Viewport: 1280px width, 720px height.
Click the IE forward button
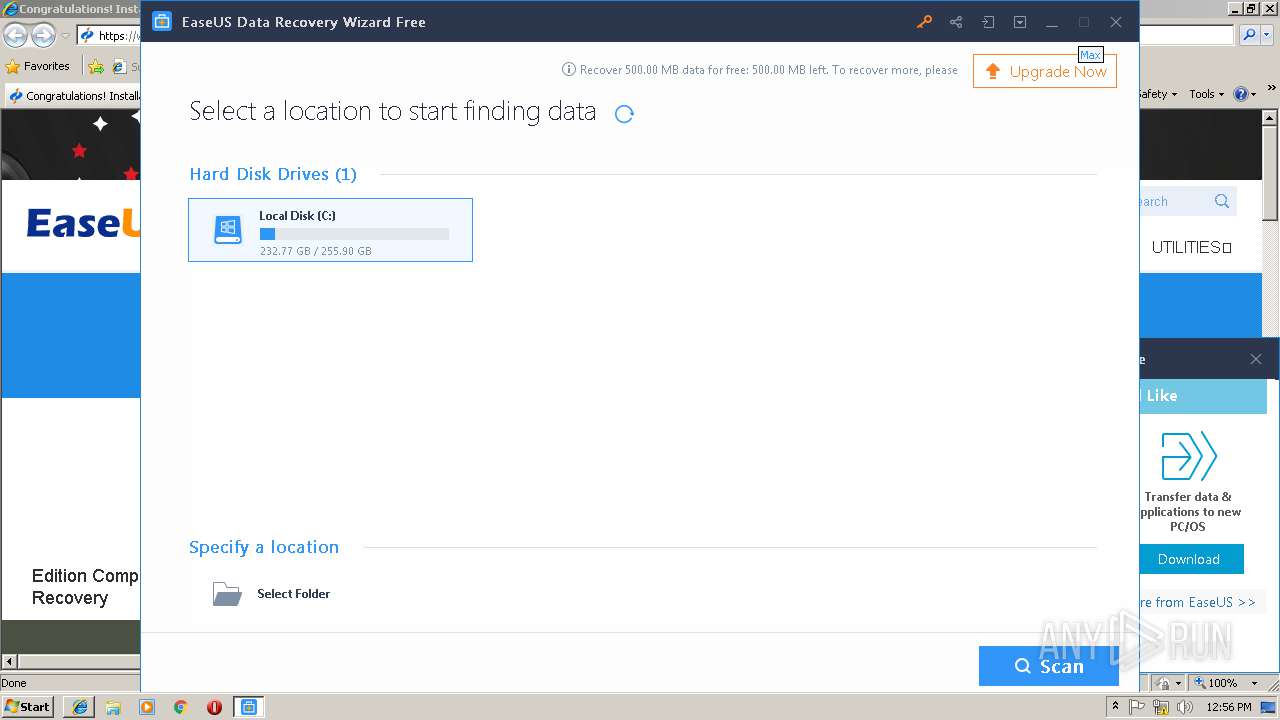(x=43, y=36)
